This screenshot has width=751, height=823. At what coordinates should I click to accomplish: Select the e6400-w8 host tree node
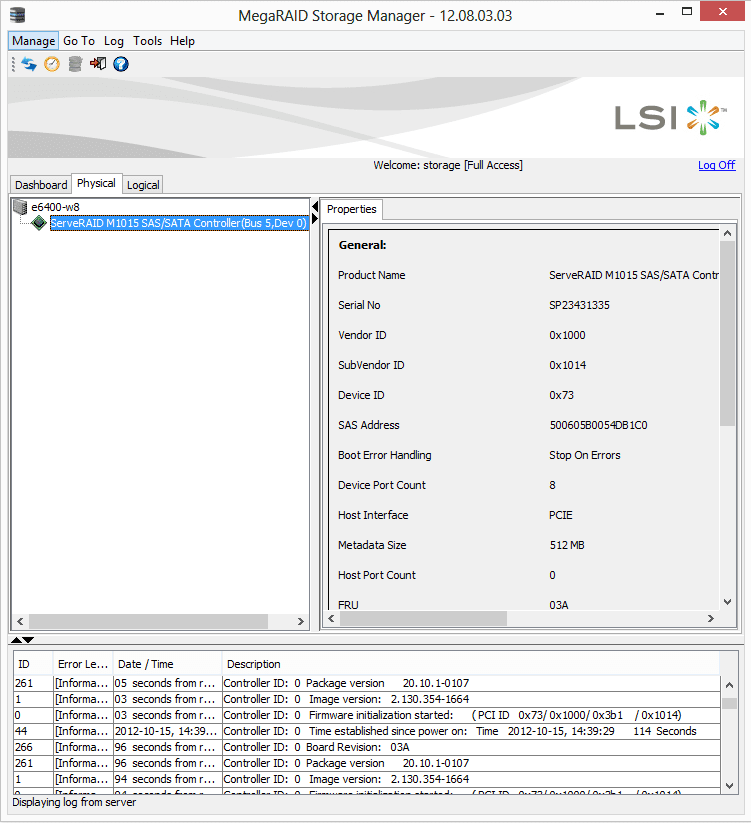point(56,207)
